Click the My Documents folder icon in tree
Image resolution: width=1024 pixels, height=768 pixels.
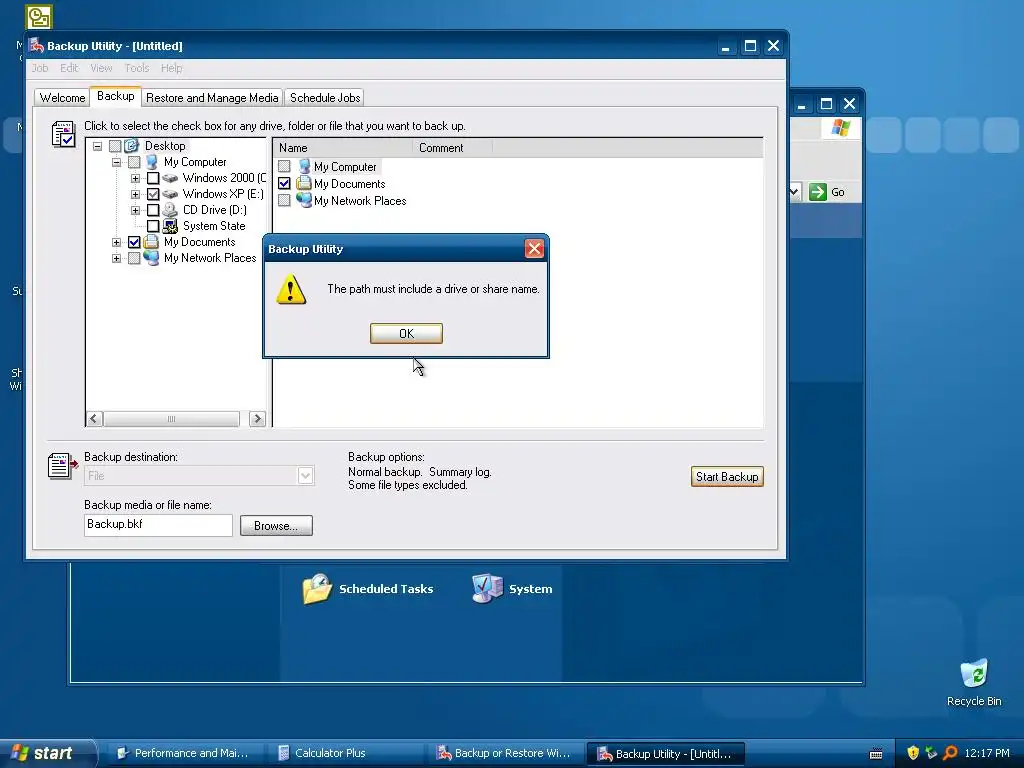[x=151, y=242]
